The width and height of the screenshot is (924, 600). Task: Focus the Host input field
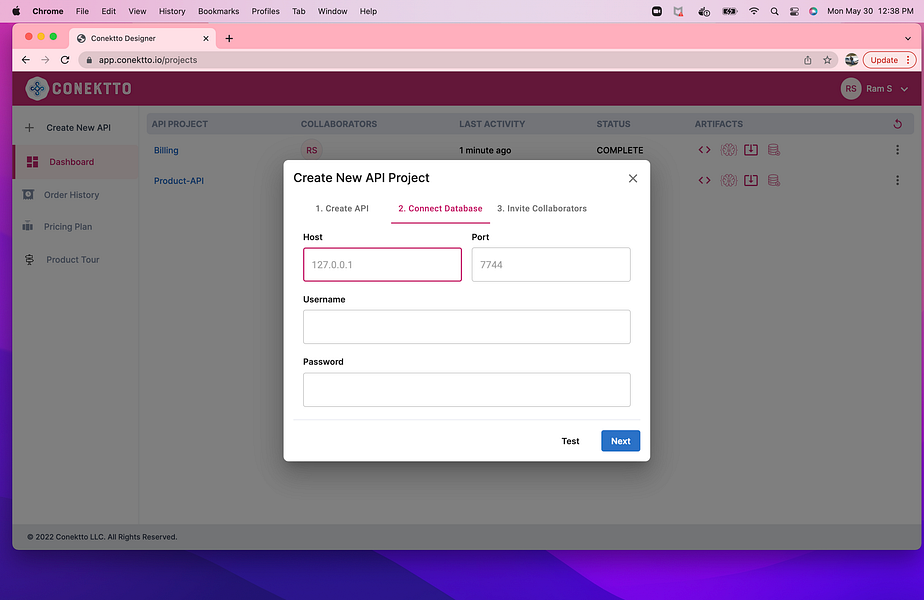pos(382,265)
